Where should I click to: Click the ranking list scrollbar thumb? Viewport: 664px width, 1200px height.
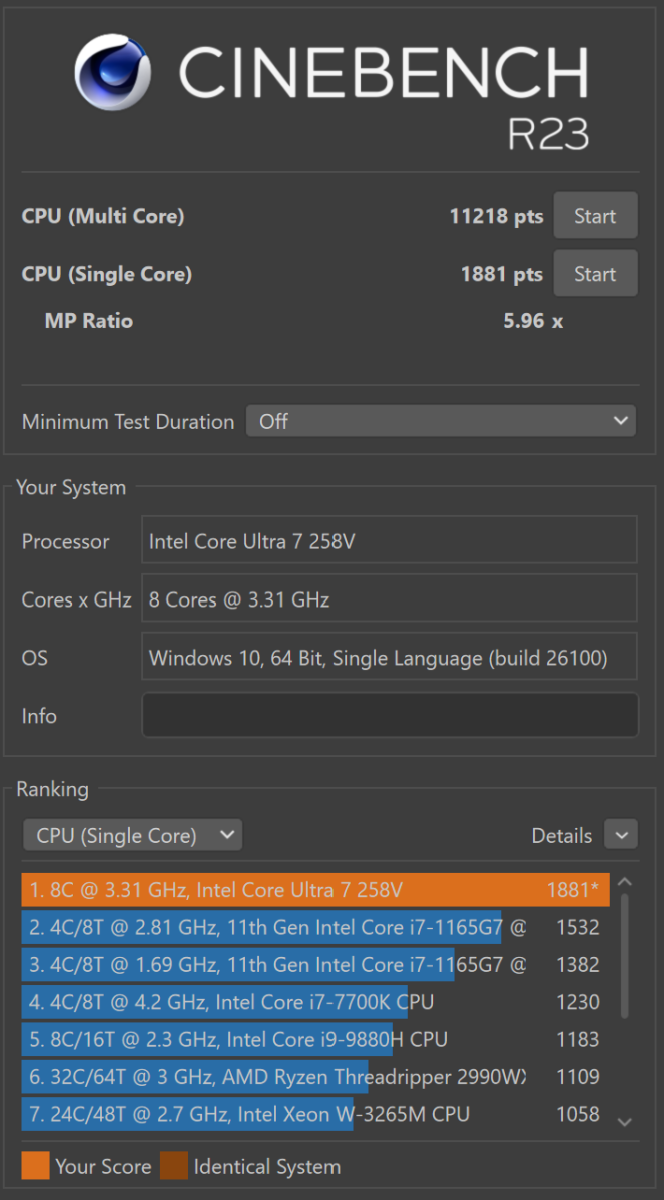click(x=625, y=955)
